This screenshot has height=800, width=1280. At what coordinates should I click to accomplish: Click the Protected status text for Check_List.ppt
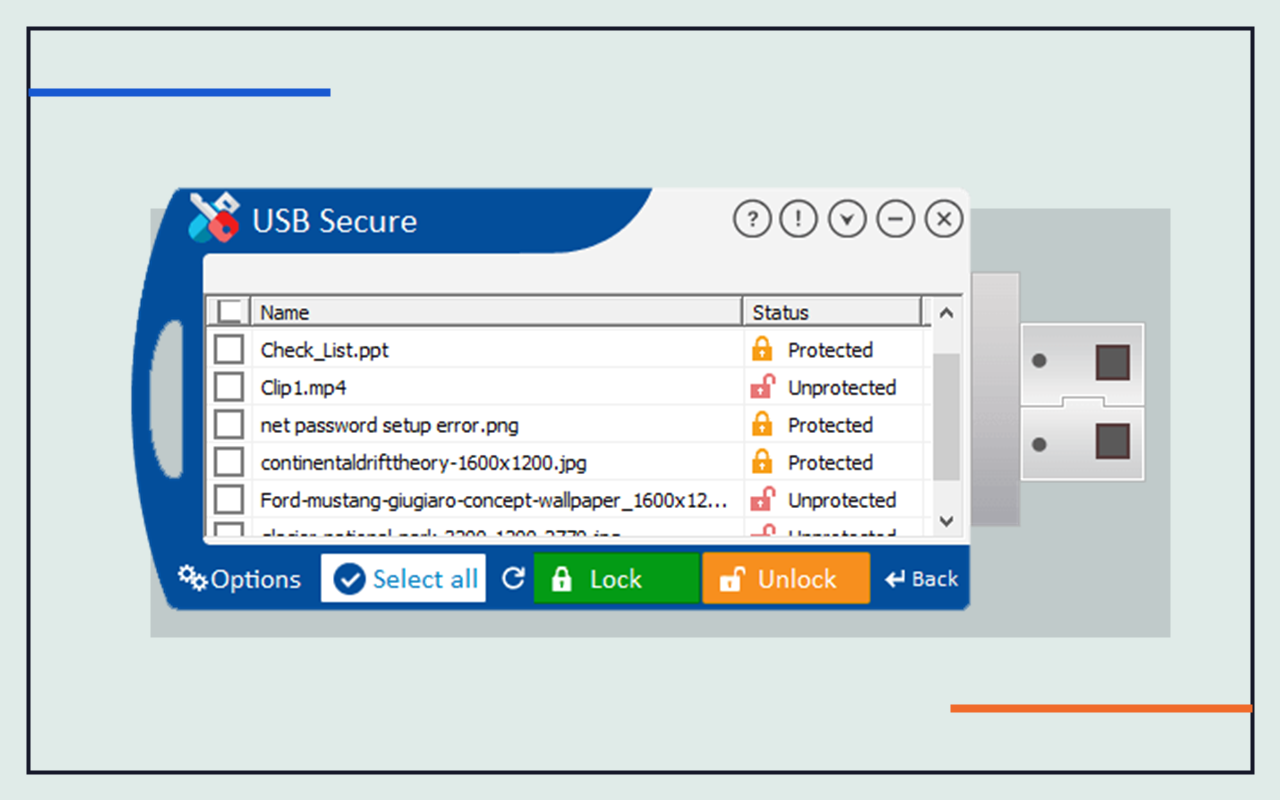click(830, 350)
